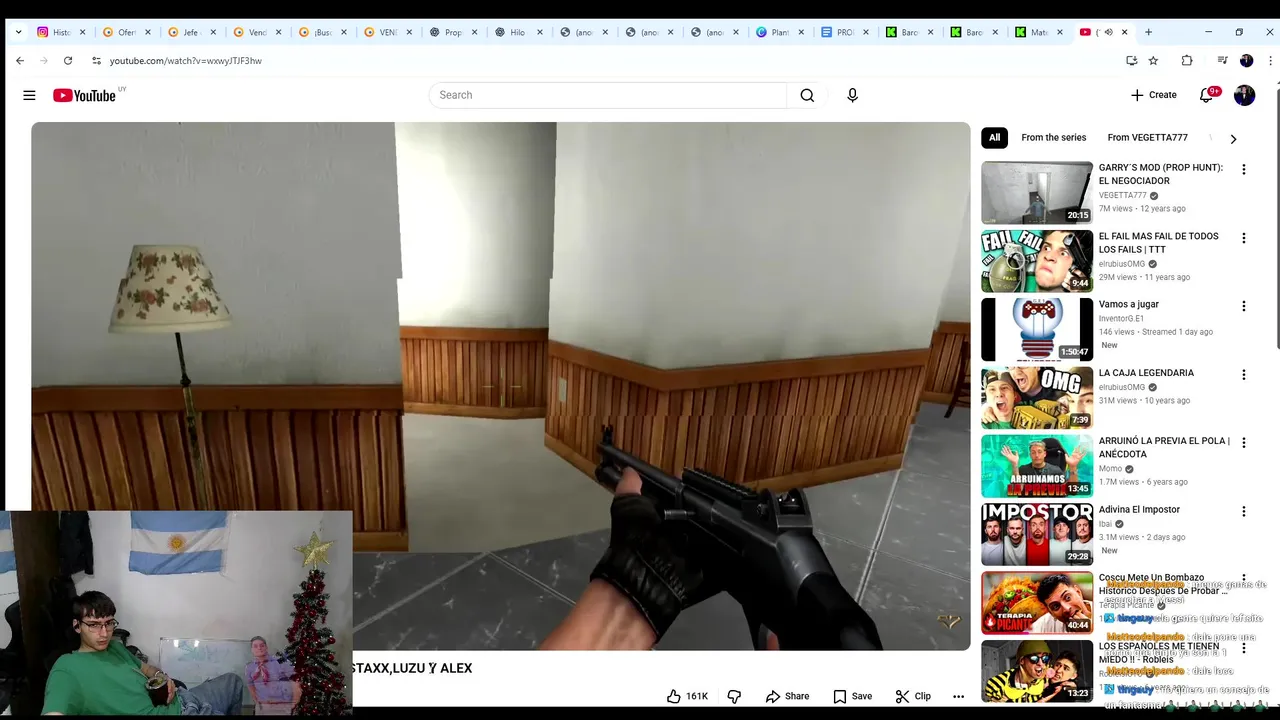Open the Chrome three-dot menu

[x=1270, y=61]
